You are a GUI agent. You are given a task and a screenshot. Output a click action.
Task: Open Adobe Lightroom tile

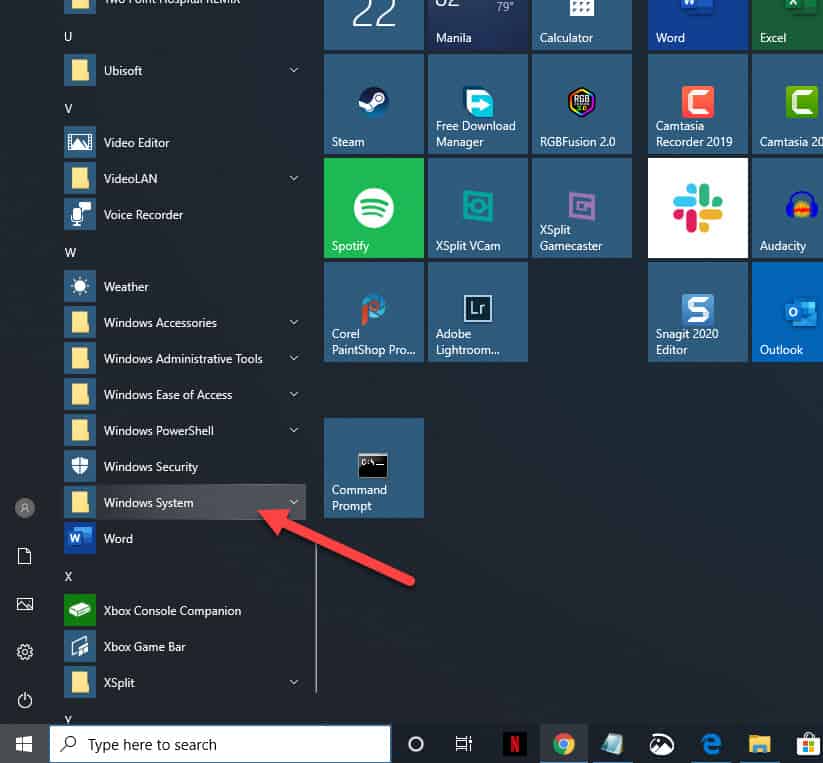(x=478, y=312)
